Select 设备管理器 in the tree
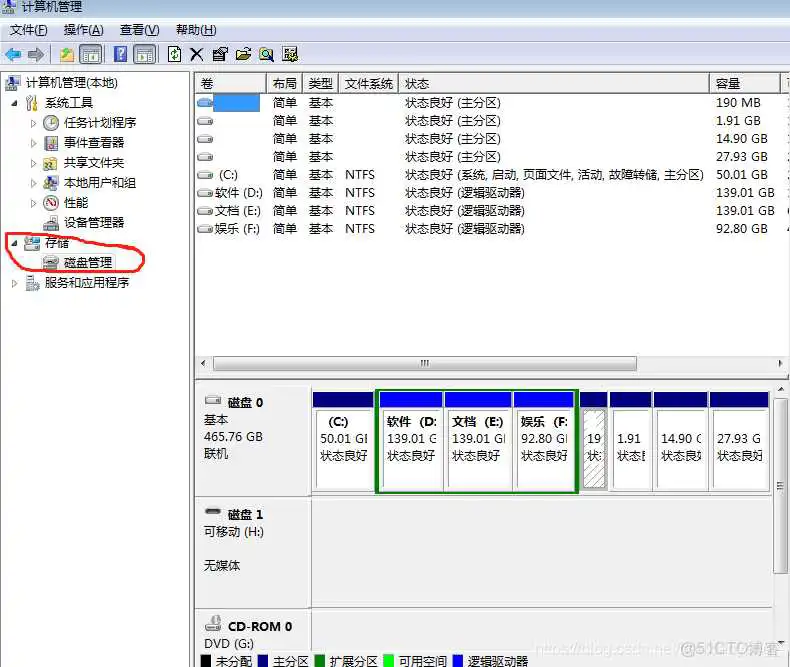This screenshot has width=790, height=667. [94, 223]
